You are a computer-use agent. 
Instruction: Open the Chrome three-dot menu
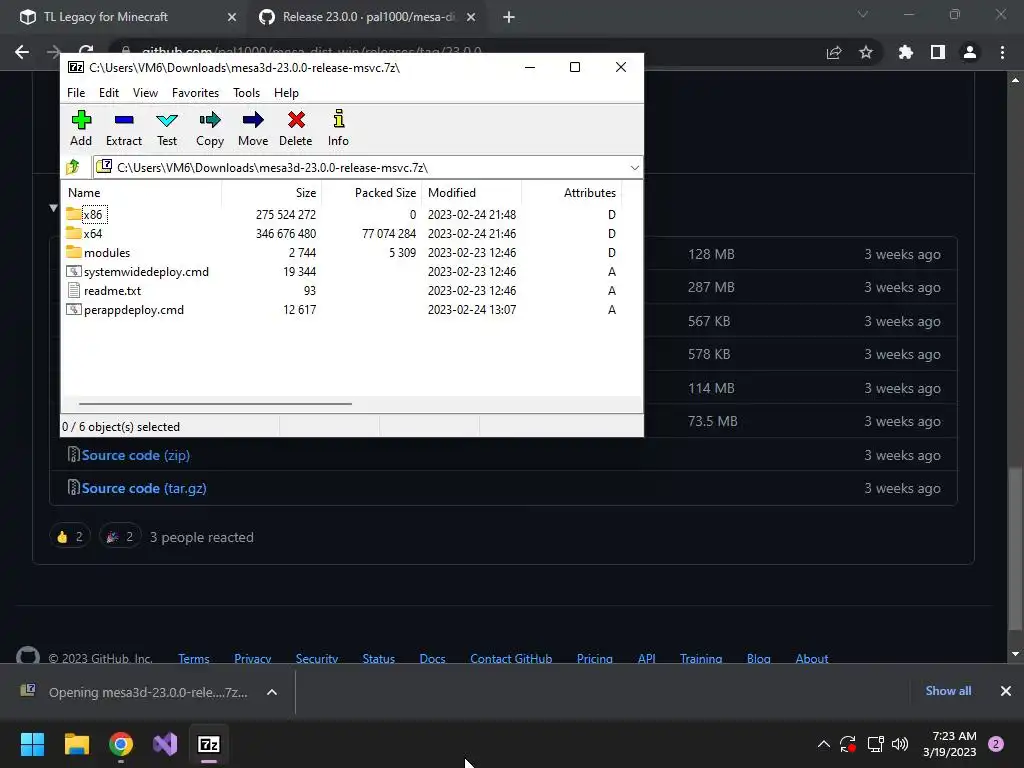pos(1002,52)
